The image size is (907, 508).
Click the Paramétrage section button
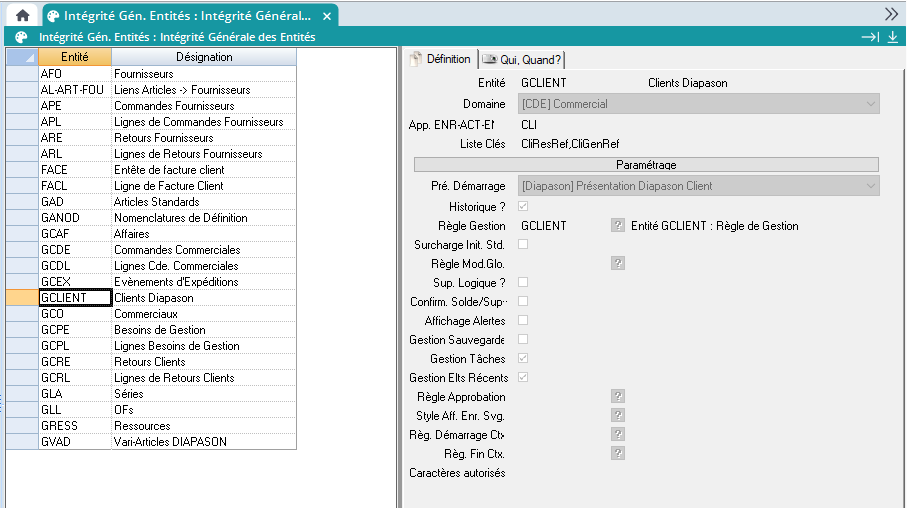click(645, 164)
